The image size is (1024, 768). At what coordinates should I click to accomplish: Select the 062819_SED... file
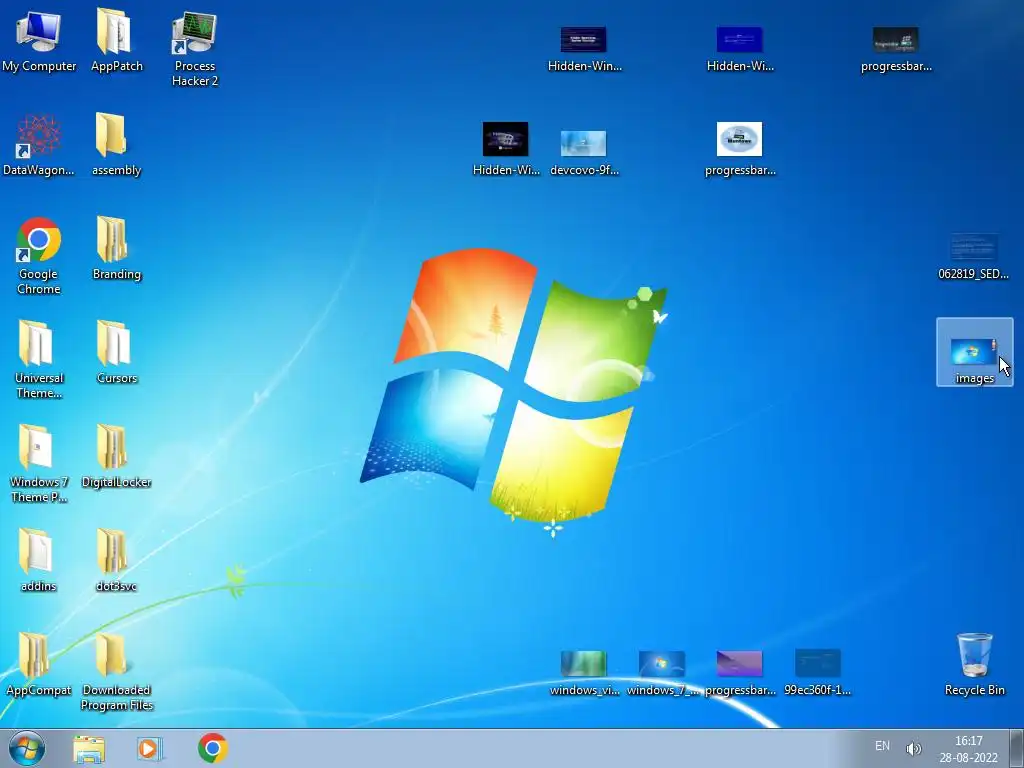(973, 256)
